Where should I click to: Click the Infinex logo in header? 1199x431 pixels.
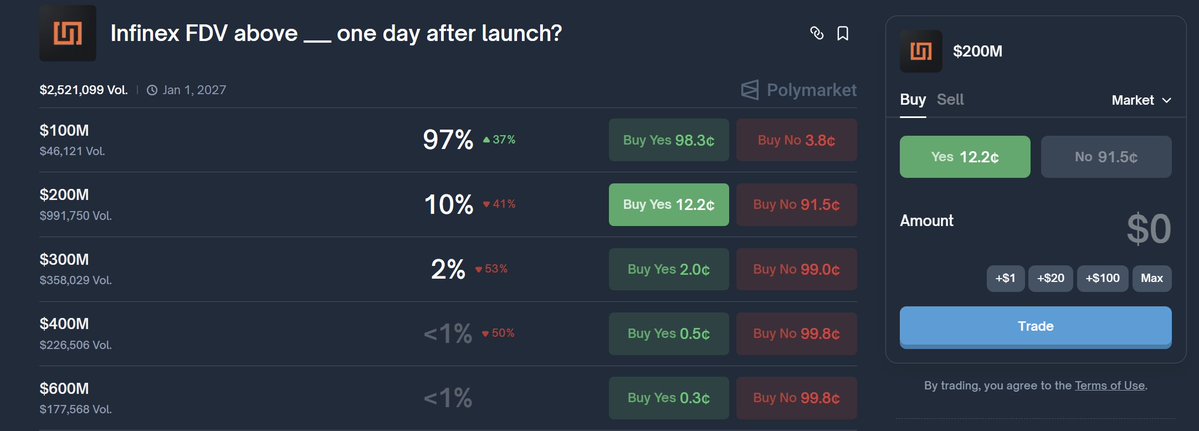(x=67, y=34)
